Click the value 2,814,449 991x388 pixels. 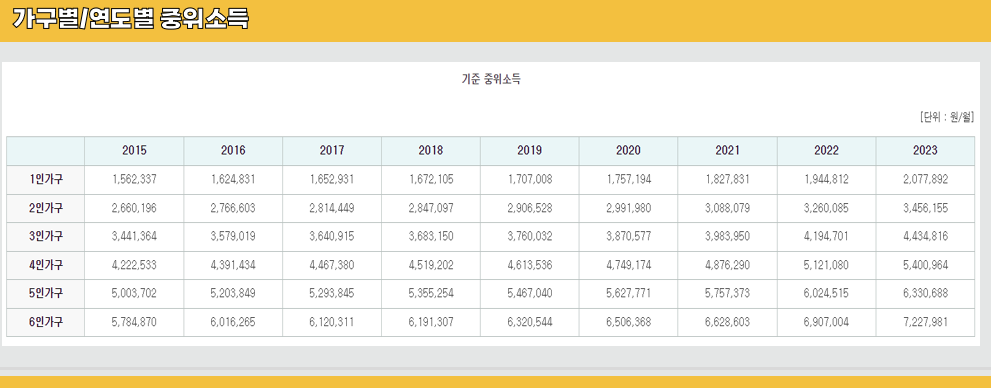[332, 208]
